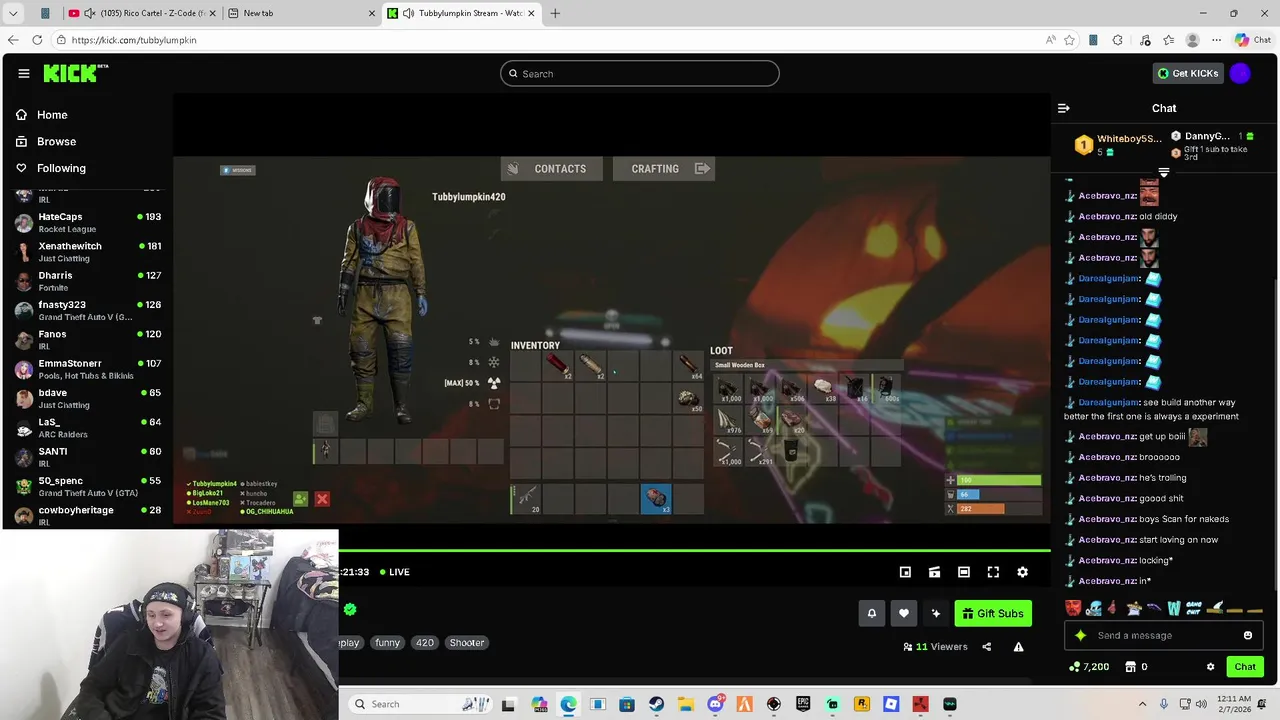Switch to the New tab browser tab
Image resolution: width=1280 pixels, height=720 pixels.
click(x=300, y=13)
